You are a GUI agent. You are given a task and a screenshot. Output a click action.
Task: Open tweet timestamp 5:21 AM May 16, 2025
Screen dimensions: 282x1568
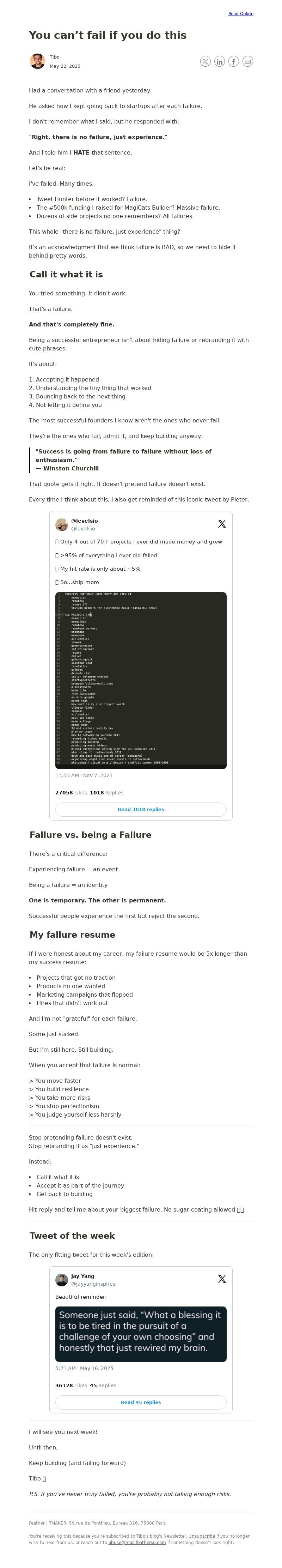[85, 1368]
